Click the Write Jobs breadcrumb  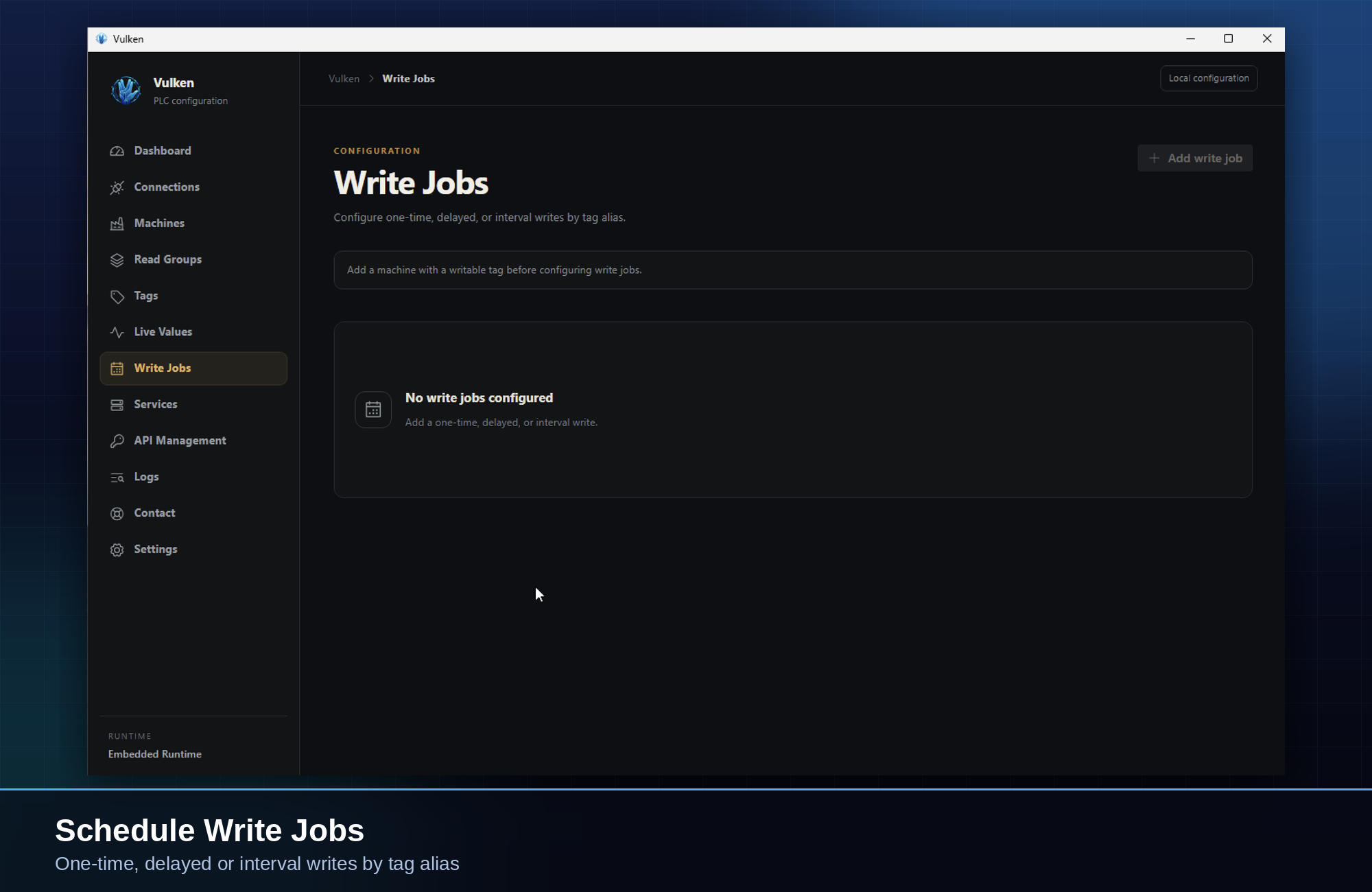coord(408,79)
